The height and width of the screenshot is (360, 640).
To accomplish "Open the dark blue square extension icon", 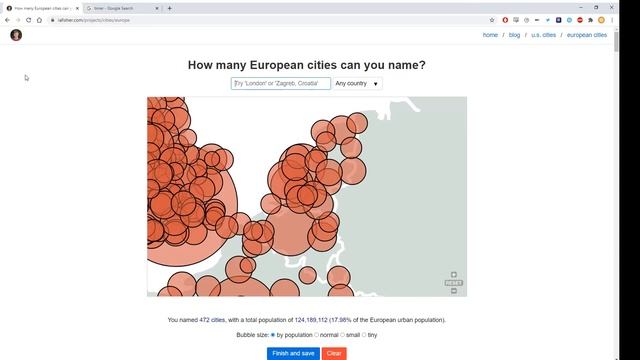I will pos(558,20).
